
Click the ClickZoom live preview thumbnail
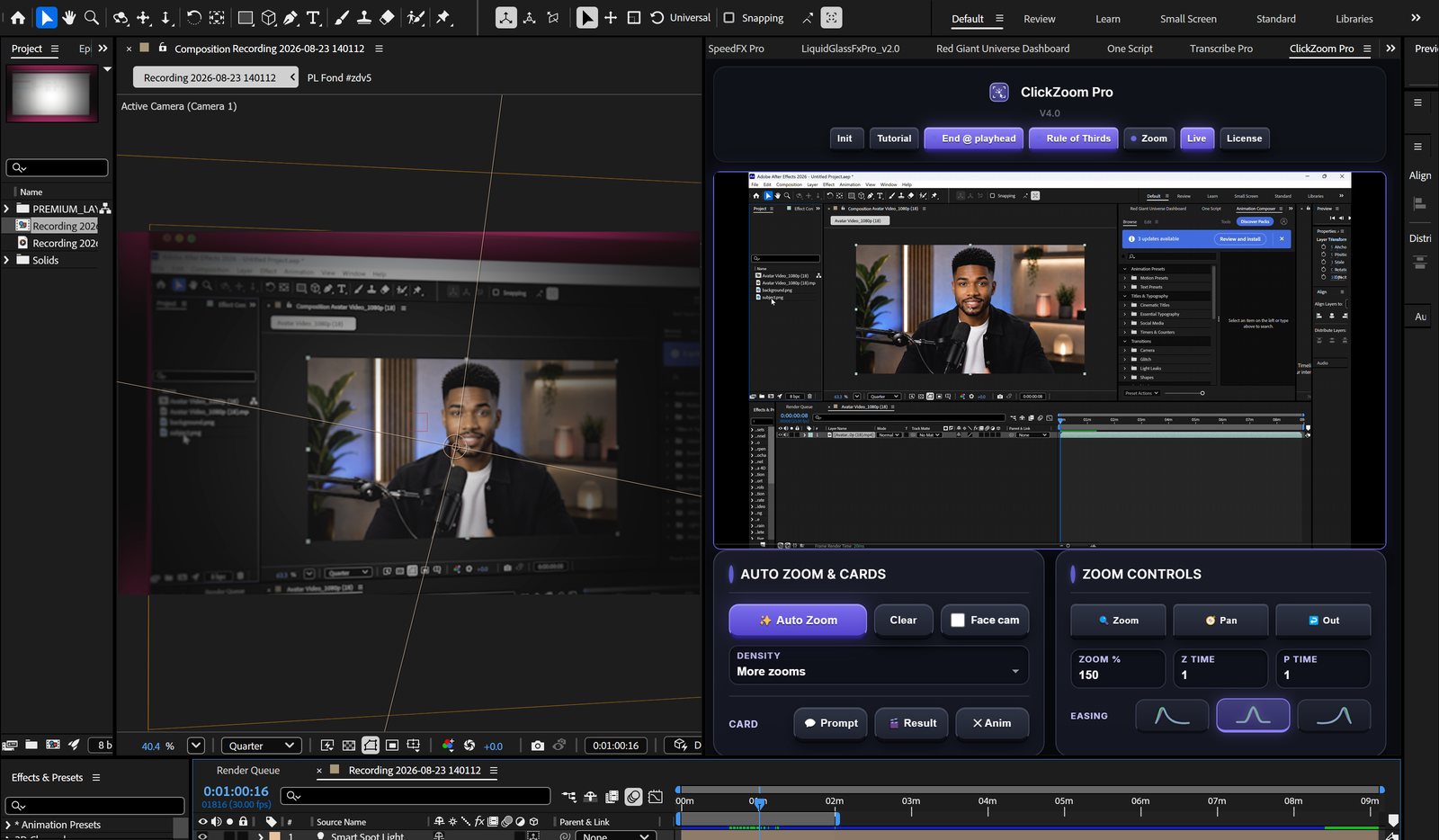point(1050,360)
